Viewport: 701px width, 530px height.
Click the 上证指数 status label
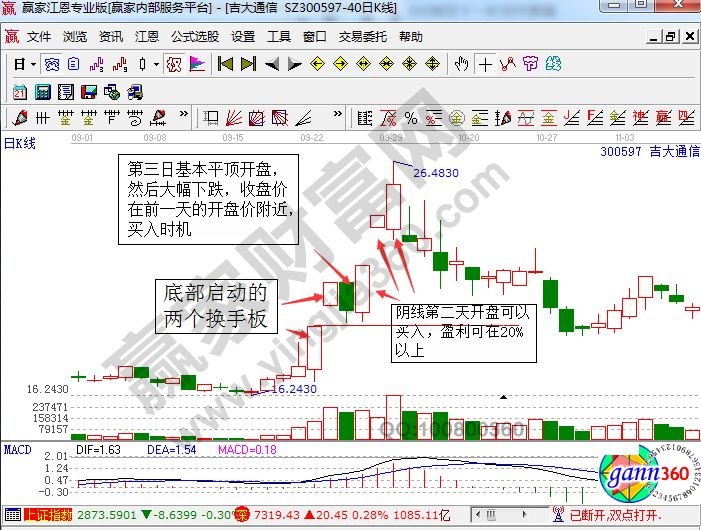click(x=48, y=515)
